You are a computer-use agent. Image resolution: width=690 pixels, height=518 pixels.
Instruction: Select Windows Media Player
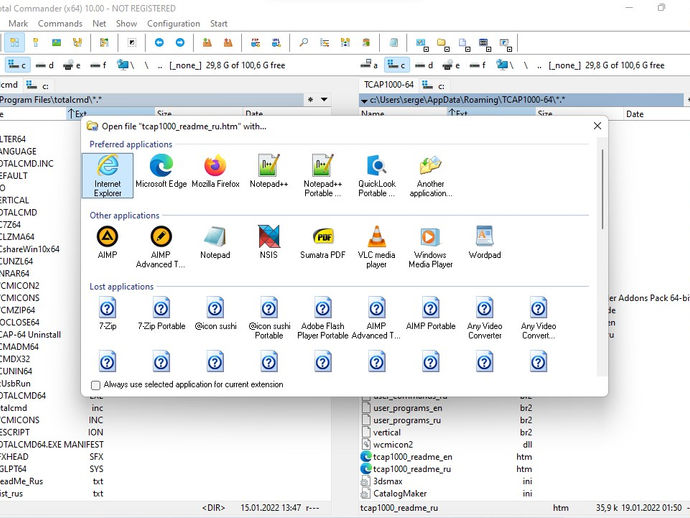click(x=430, y=247)
